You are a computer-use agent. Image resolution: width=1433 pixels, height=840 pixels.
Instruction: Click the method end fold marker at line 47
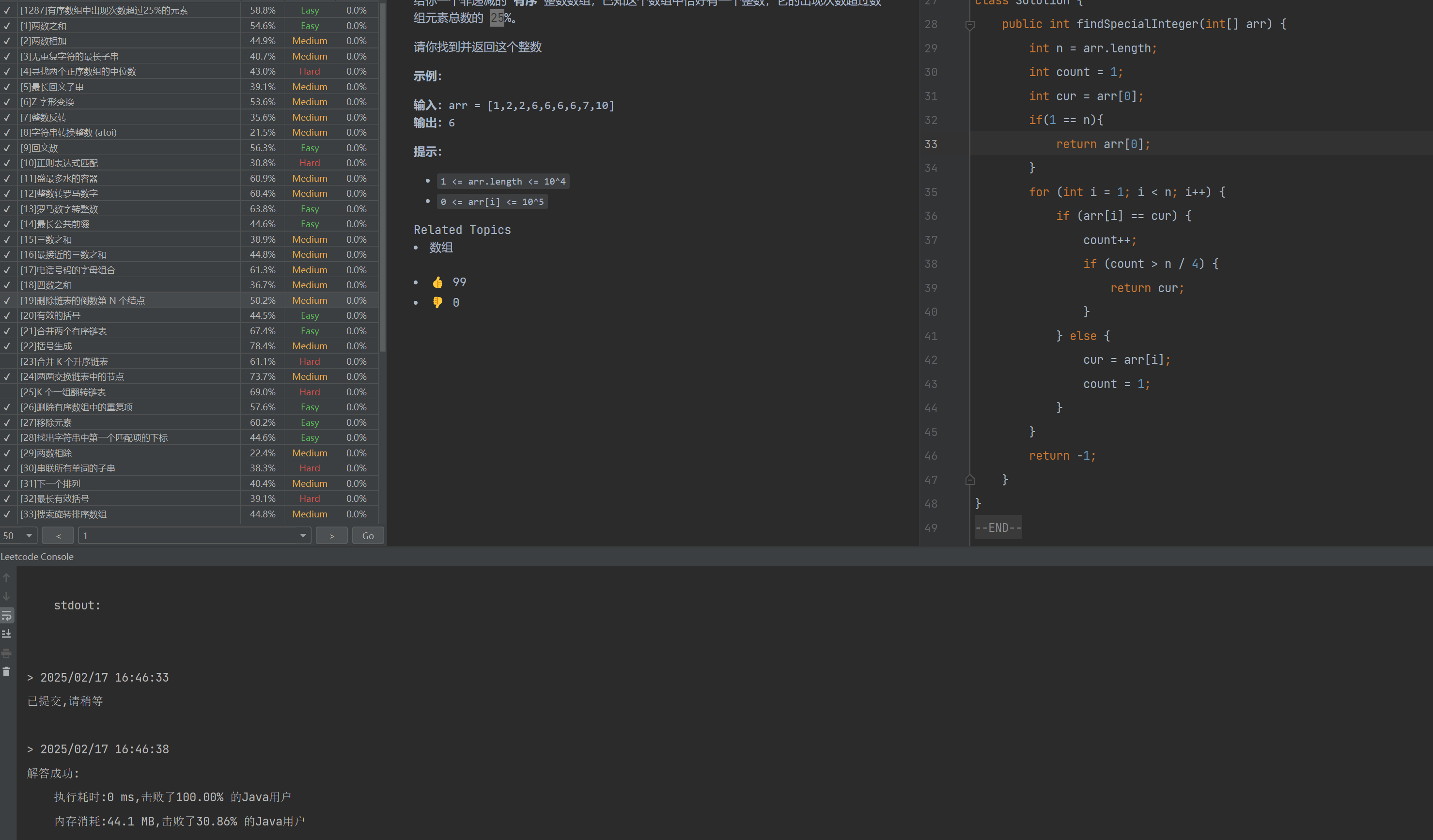coord(970,480)
